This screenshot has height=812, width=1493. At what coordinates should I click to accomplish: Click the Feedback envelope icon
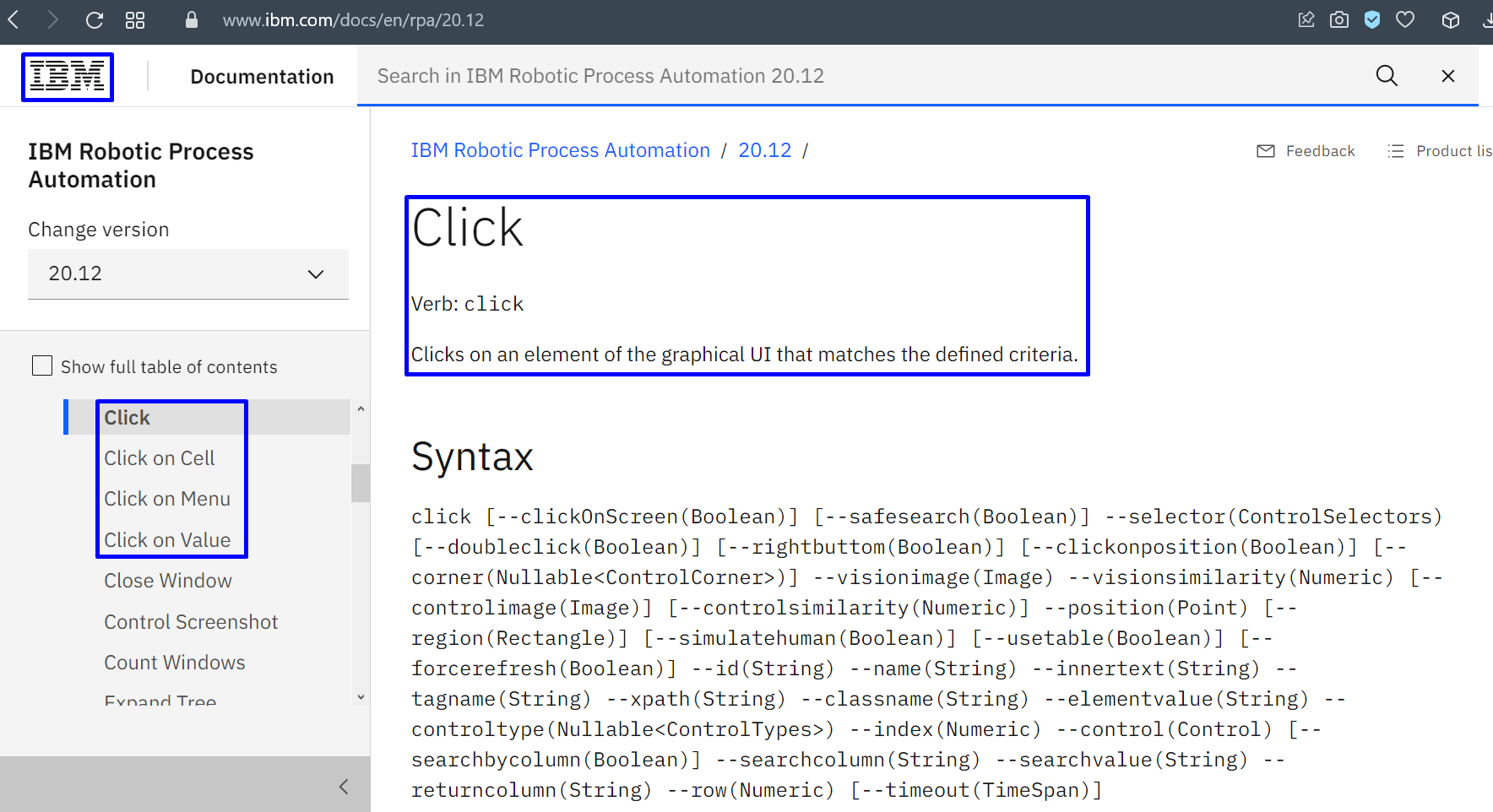1266,151
